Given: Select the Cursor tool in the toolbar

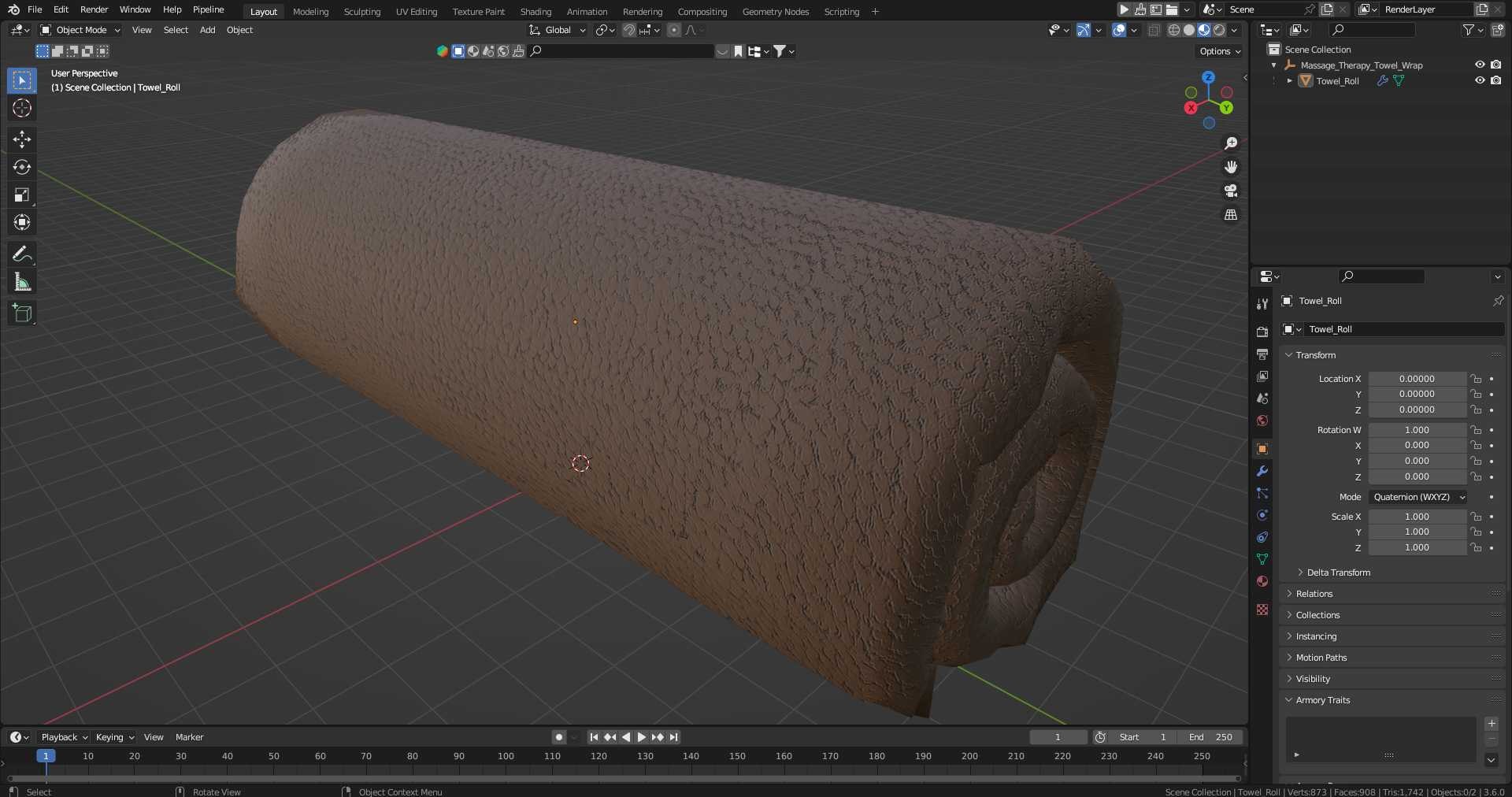Looking at the screenshot, I should pyautogui.click(x=22, y=108).
